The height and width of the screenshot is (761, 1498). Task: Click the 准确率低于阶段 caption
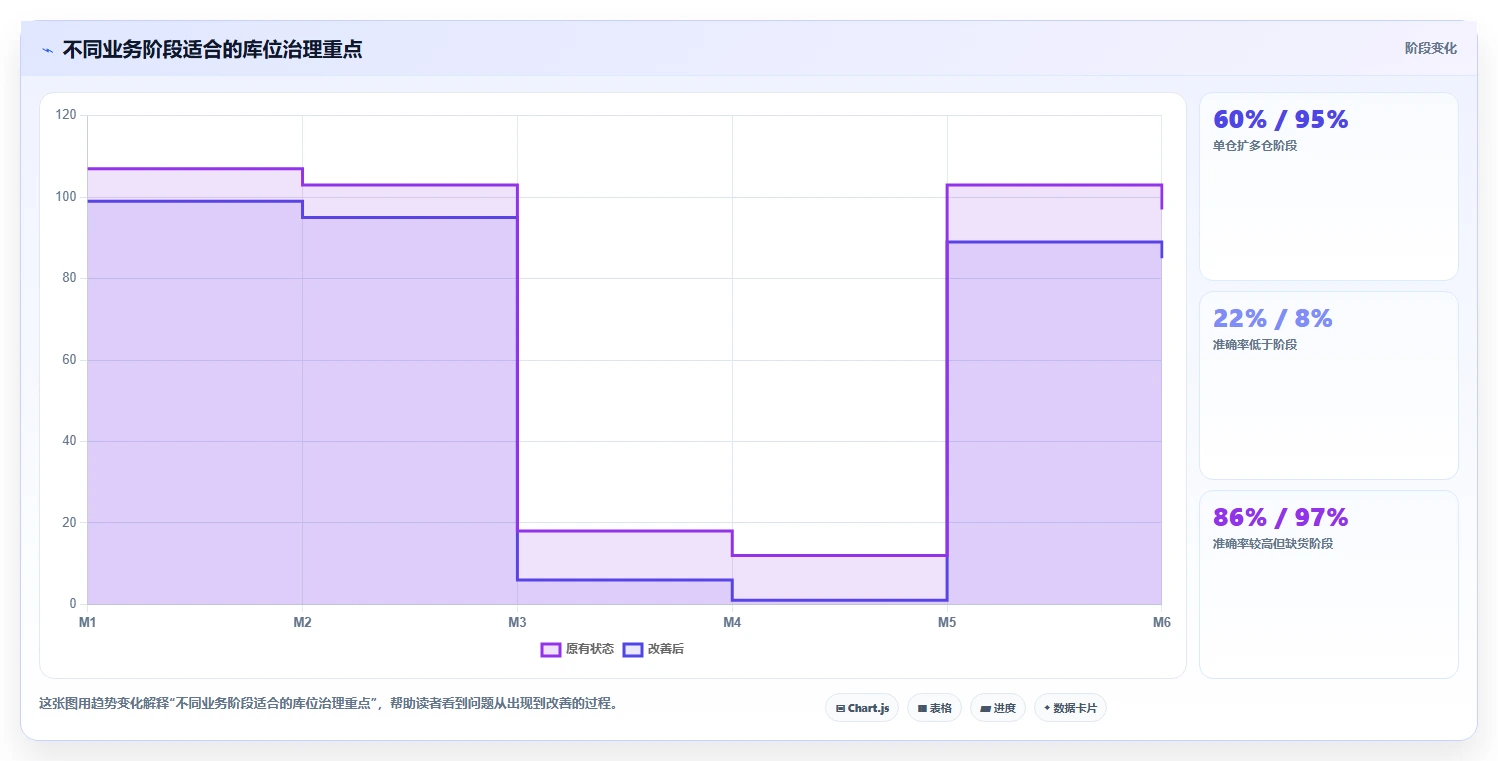(x=1255, y=345)
